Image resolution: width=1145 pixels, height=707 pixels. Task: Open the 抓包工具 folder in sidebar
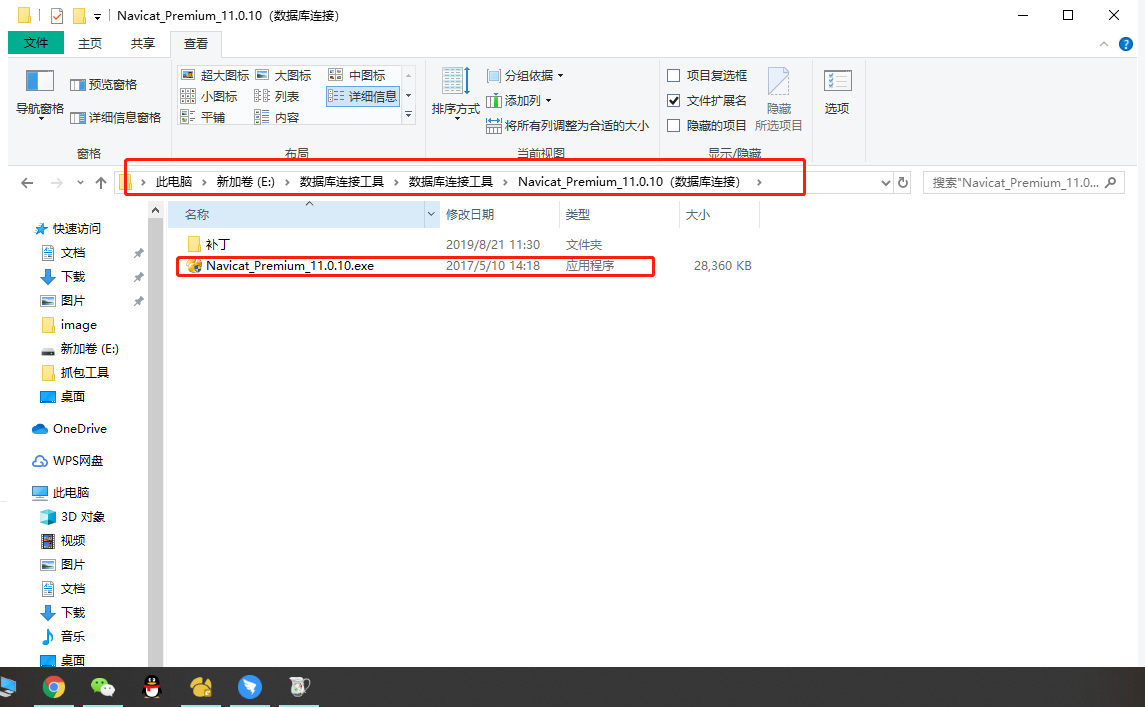tap(75, 373)
